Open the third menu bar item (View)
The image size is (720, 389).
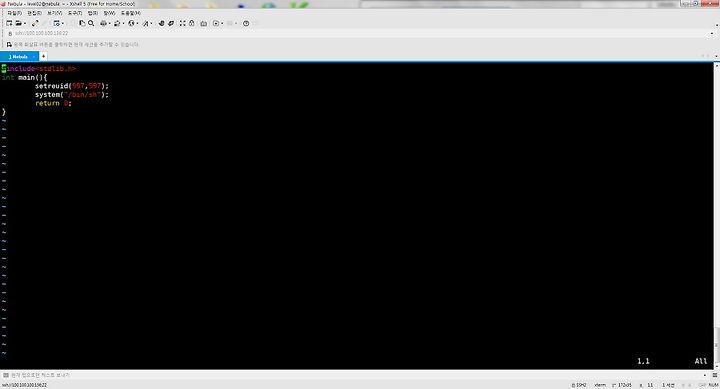point(54,13)
